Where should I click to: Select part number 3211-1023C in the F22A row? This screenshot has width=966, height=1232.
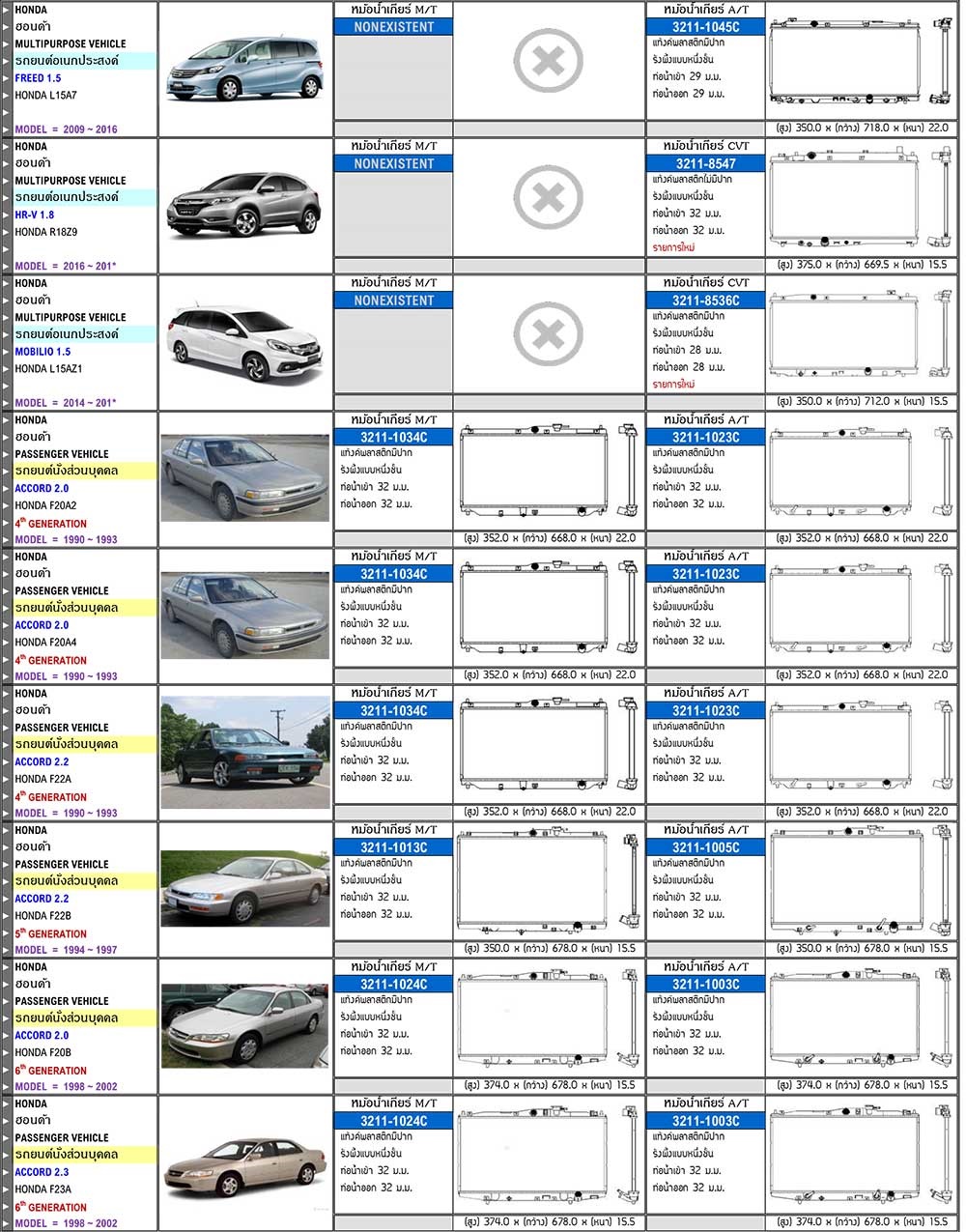pos(706,711)
